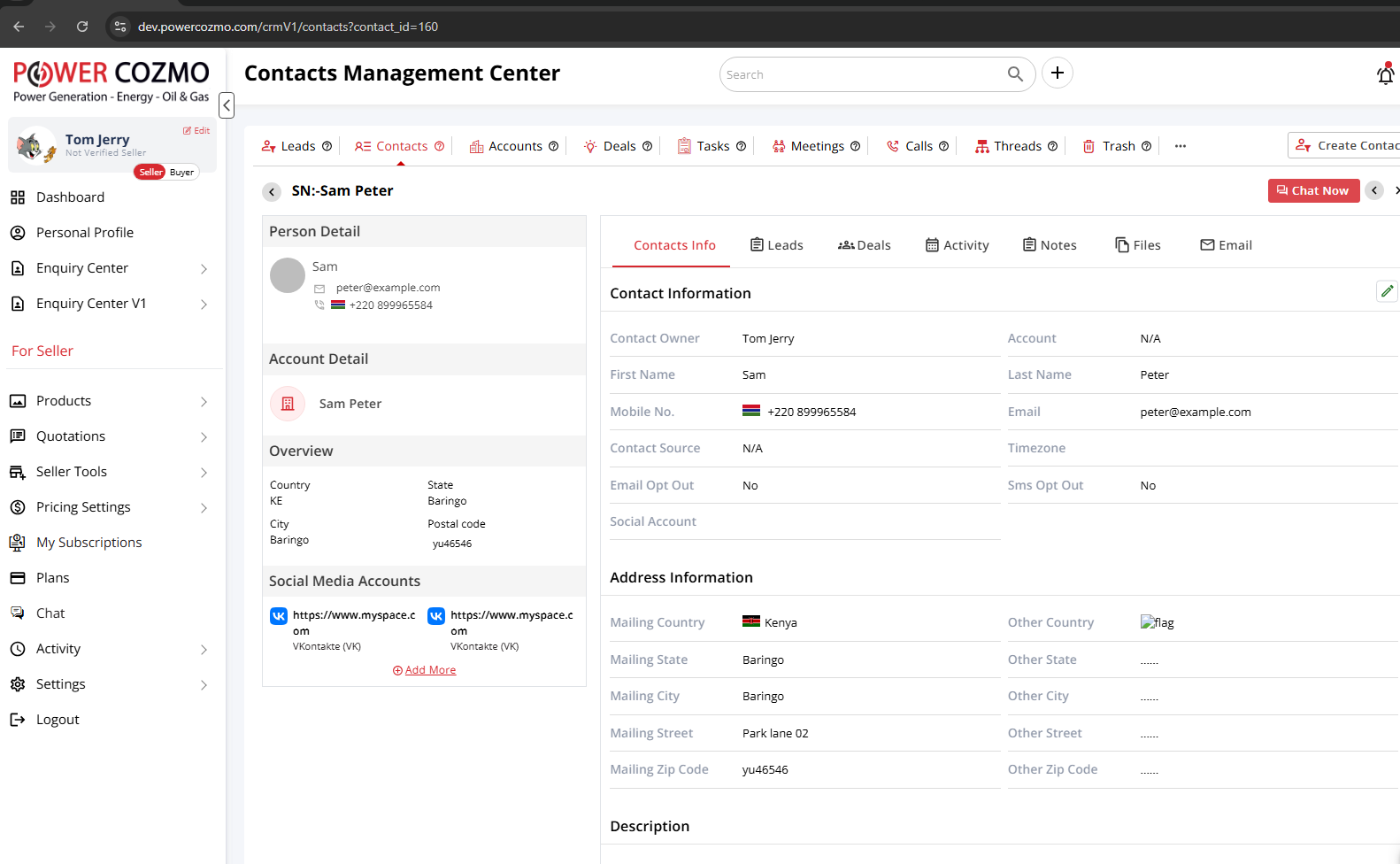Click the search magnifier icon
This screenshot has height=864, width=1400.
tap(1015, 74)
